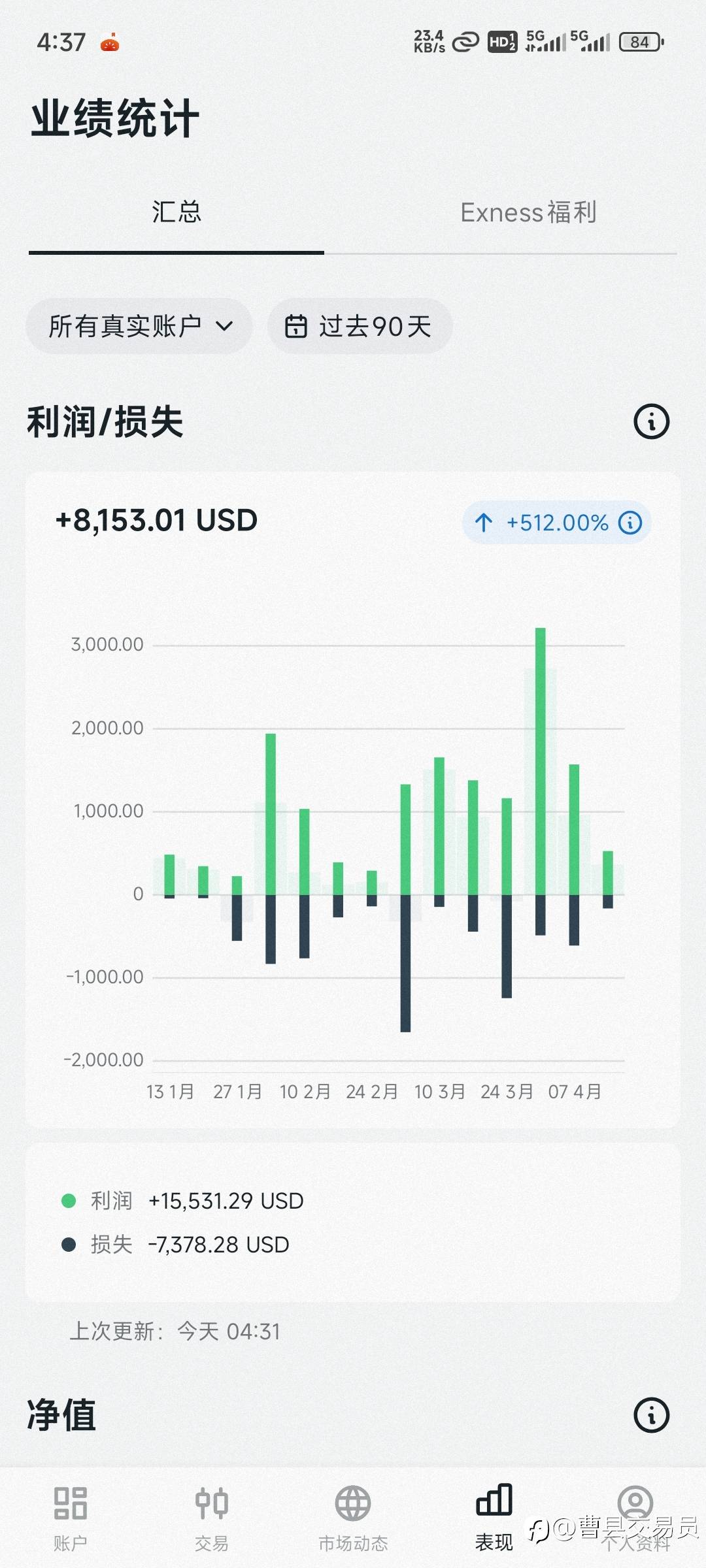Screen dimensions: 706x1568
Task: Open the 交易 trading candlestick icon
Action: pyautogui.click(x=212, y=1503)
